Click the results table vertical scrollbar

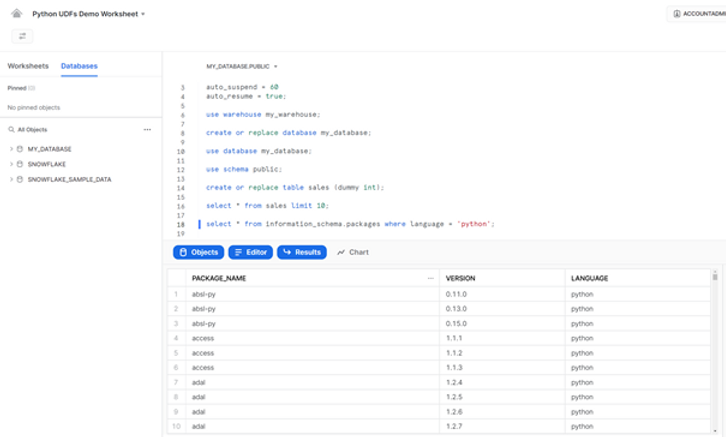point(715,277)
